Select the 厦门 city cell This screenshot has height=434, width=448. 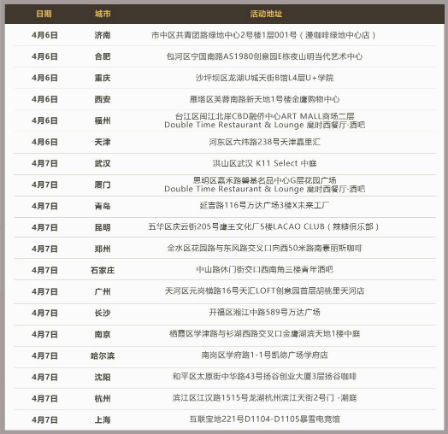102,185
